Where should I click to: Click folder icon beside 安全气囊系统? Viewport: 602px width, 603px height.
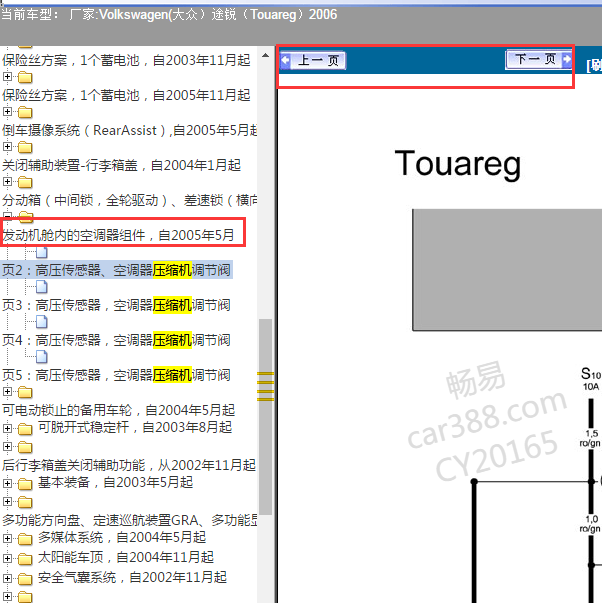pos(25,578)
